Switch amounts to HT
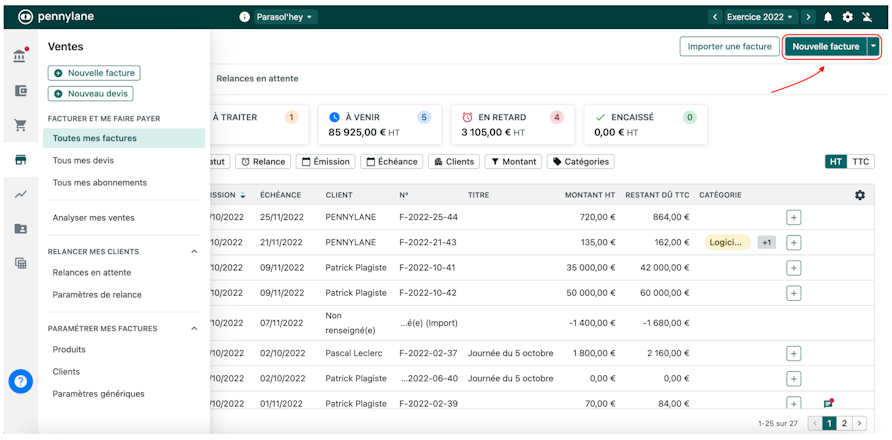This screenshot has width=892, height=440. point(836,162)
